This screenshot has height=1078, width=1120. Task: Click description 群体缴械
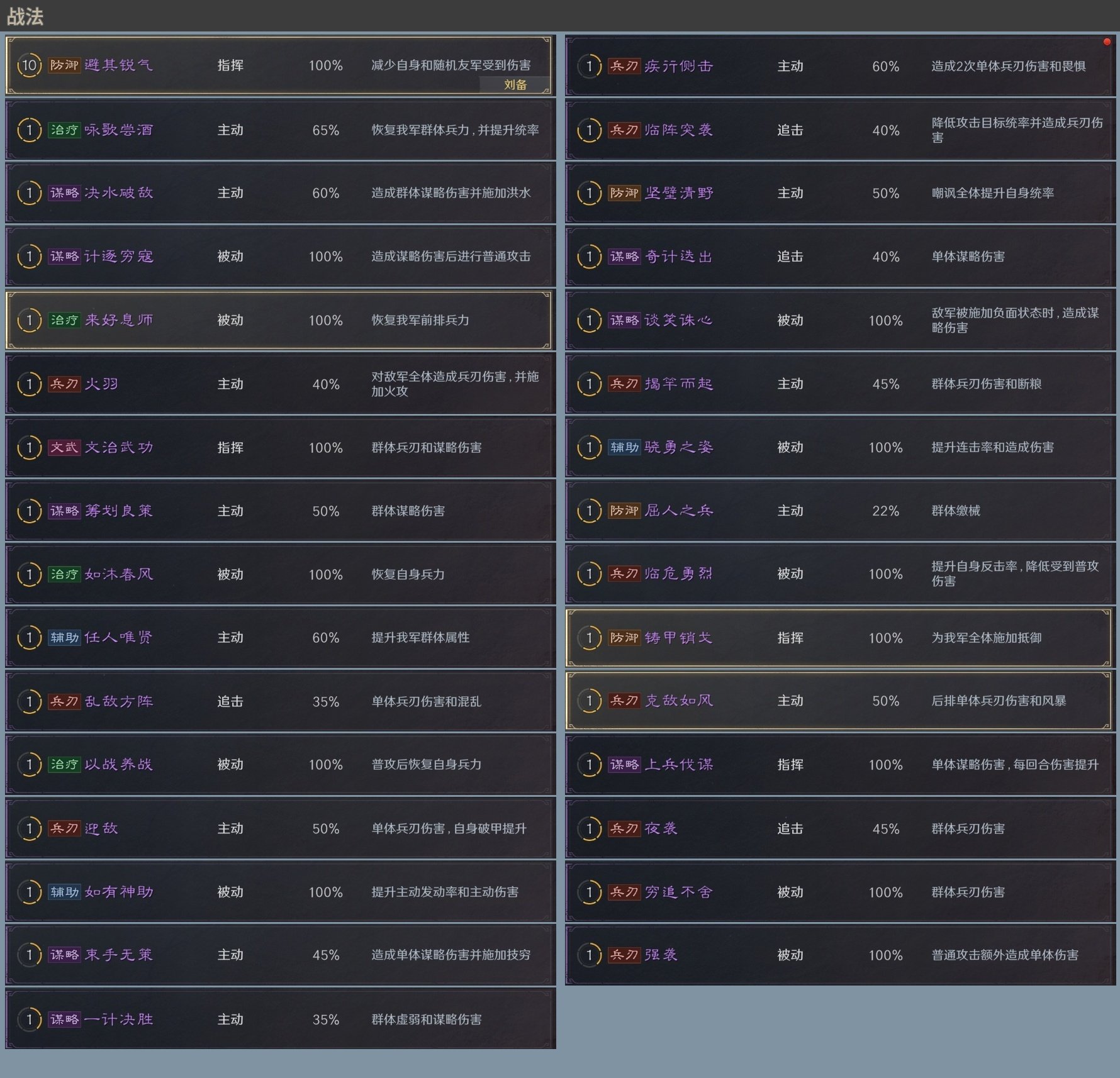click(956, 511)
